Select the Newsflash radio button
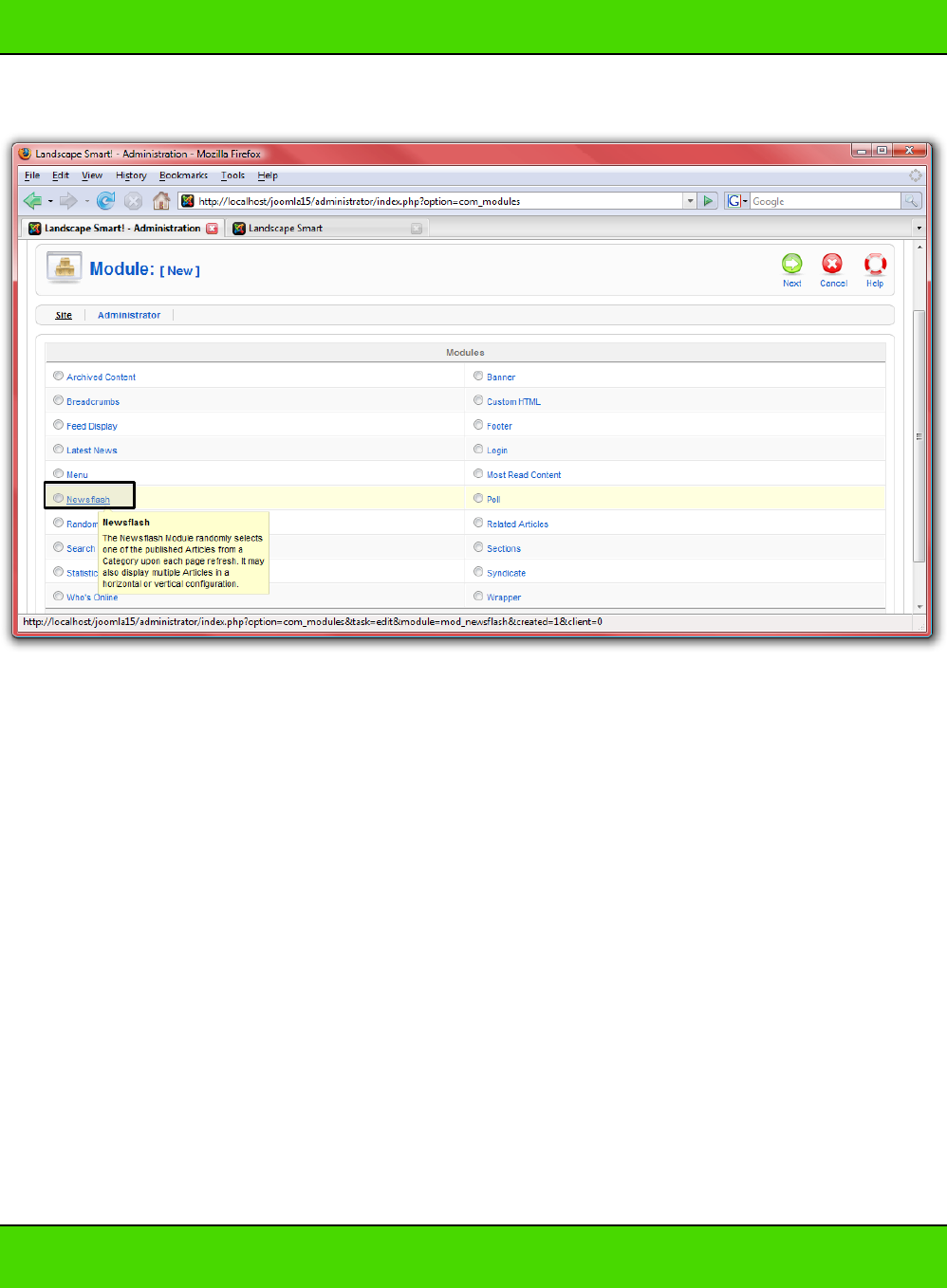 click(58, 498)
